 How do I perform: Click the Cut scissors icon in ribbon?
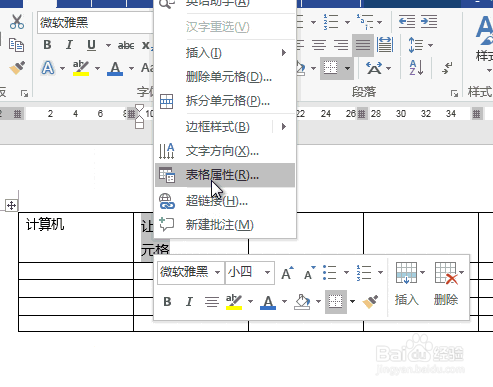(17, 22)
